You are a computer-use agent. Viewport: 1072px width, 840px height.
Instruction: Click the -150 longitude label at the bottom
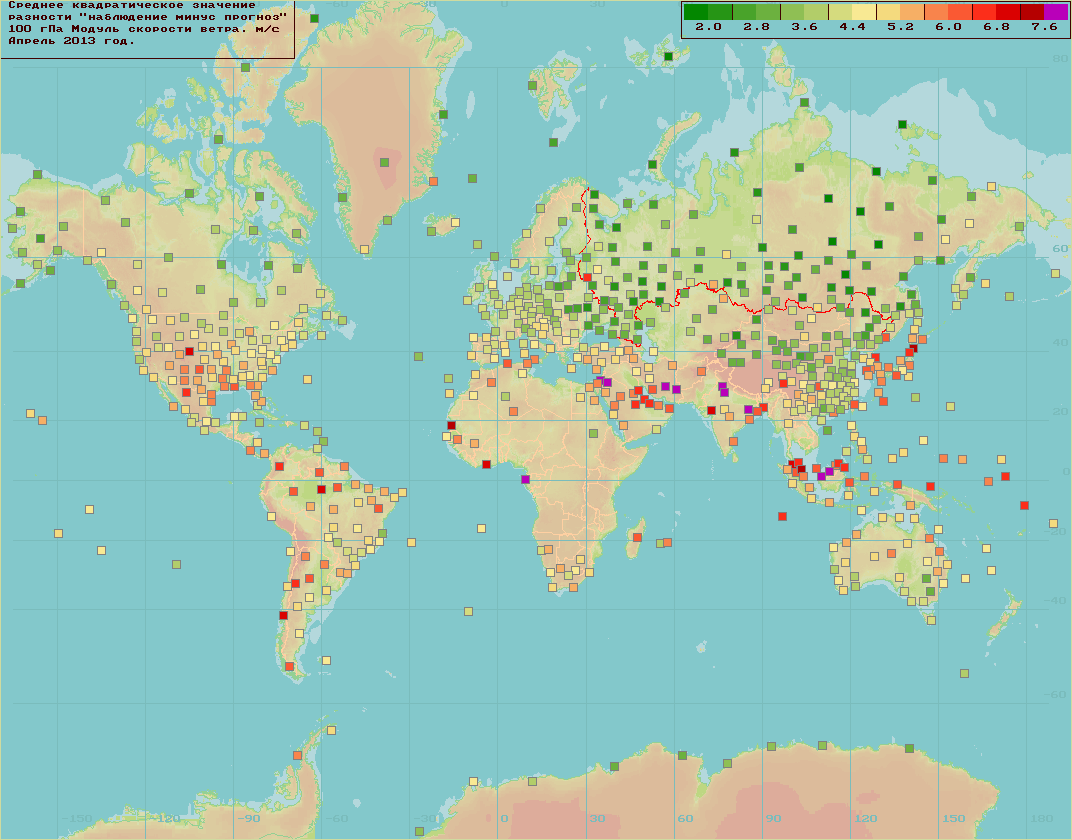pos(77,818)
